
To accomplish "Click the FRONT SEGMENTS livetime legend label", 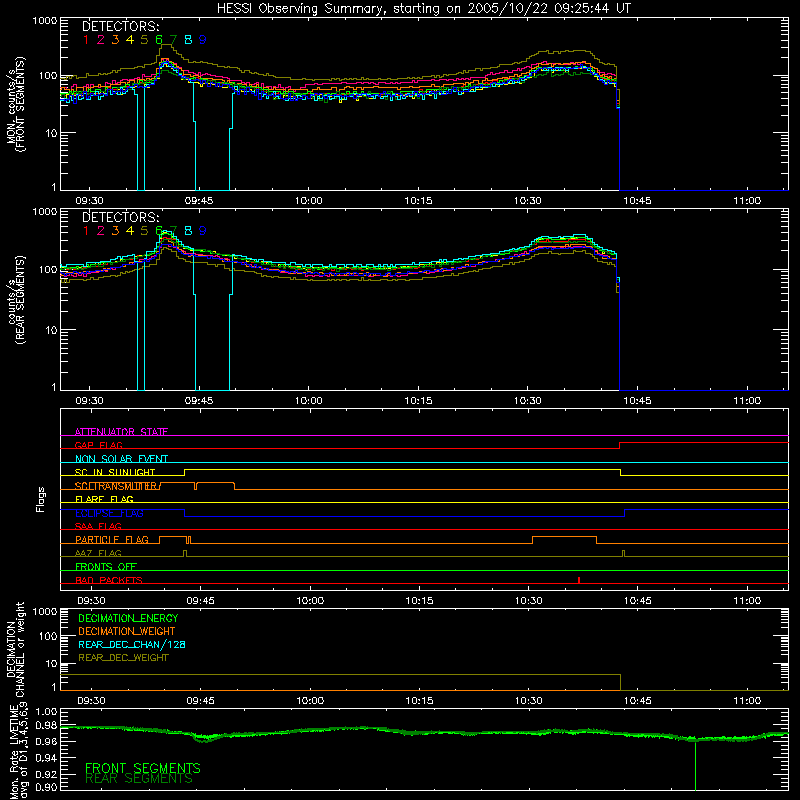I will 142,768.
